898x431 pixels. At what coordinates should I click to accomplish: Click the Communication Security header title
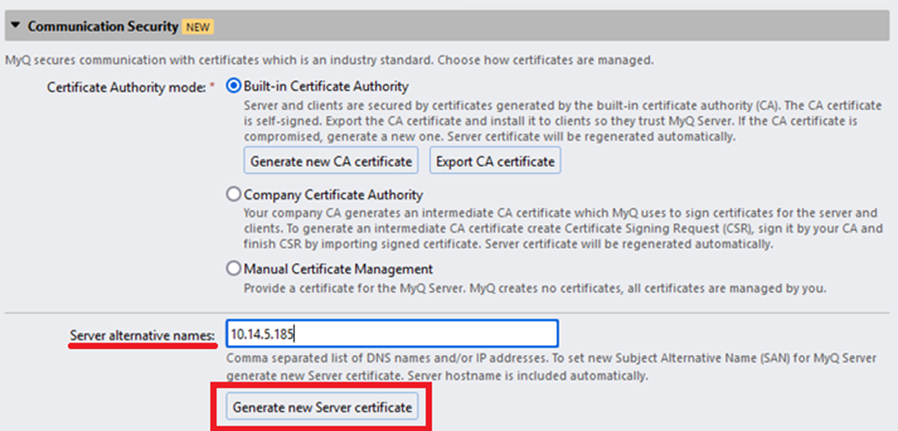click(102, 25)
